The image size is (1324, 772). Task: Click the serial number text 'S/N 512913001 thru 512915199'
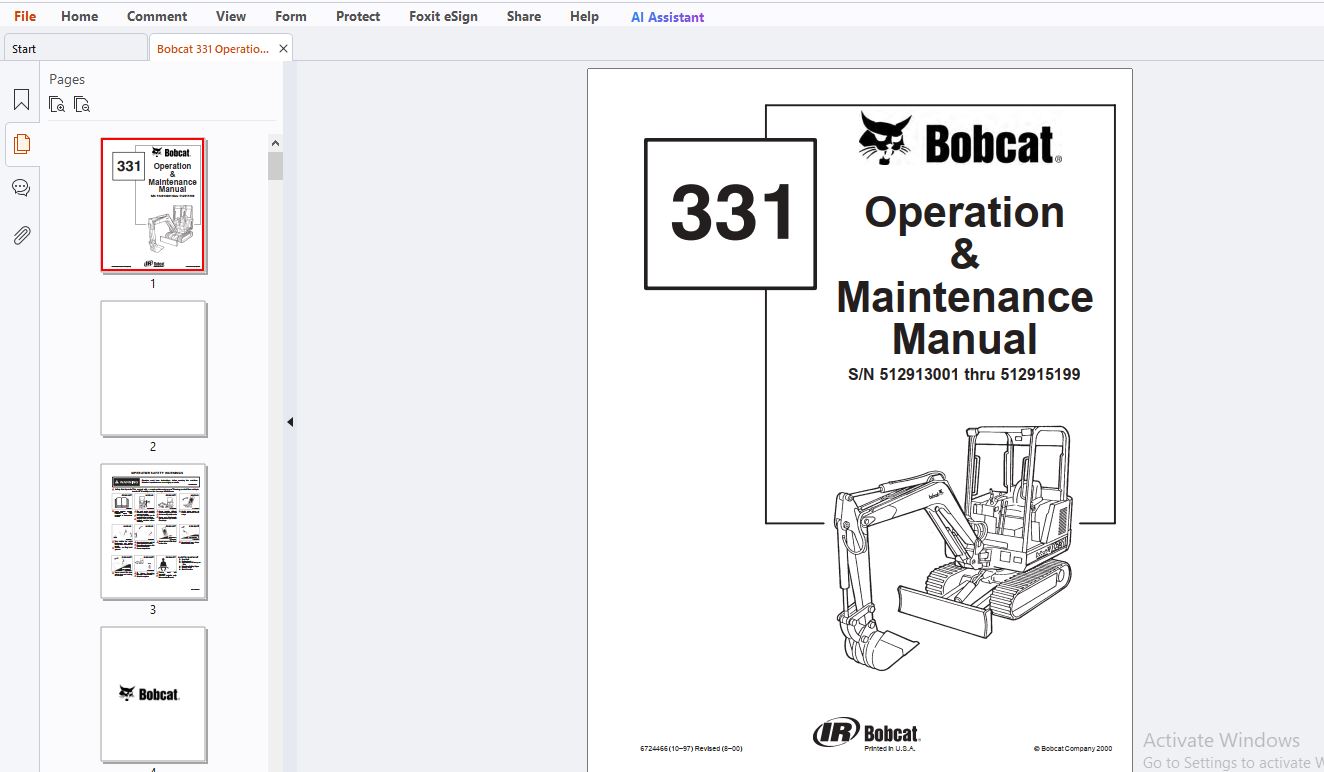pos(964,375)
